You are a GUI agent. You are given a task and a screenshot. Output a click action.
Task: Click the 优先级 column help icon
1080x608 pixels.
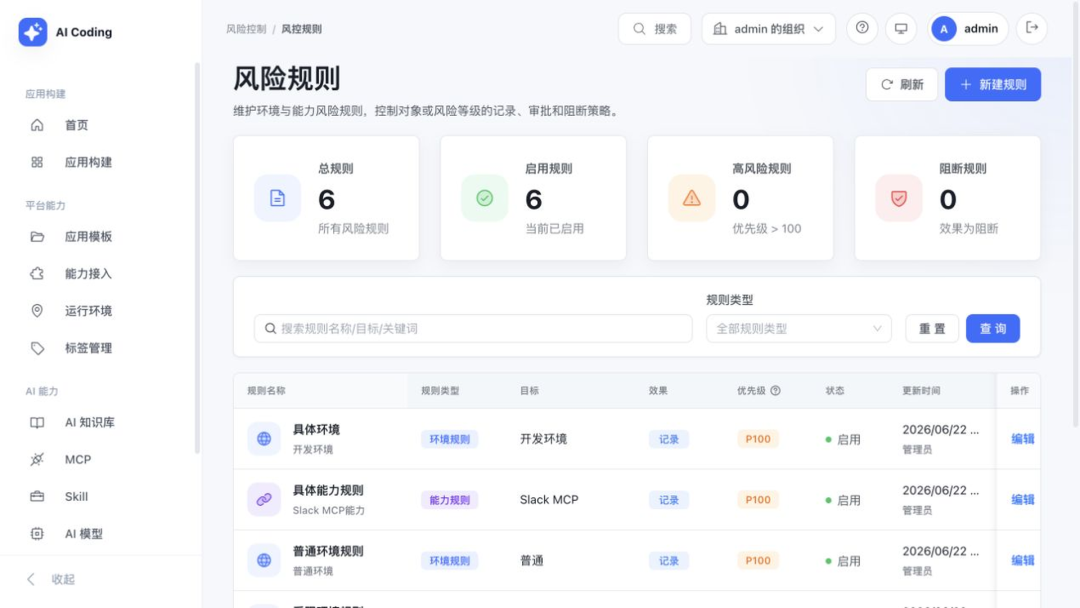(x=776, y=390)
